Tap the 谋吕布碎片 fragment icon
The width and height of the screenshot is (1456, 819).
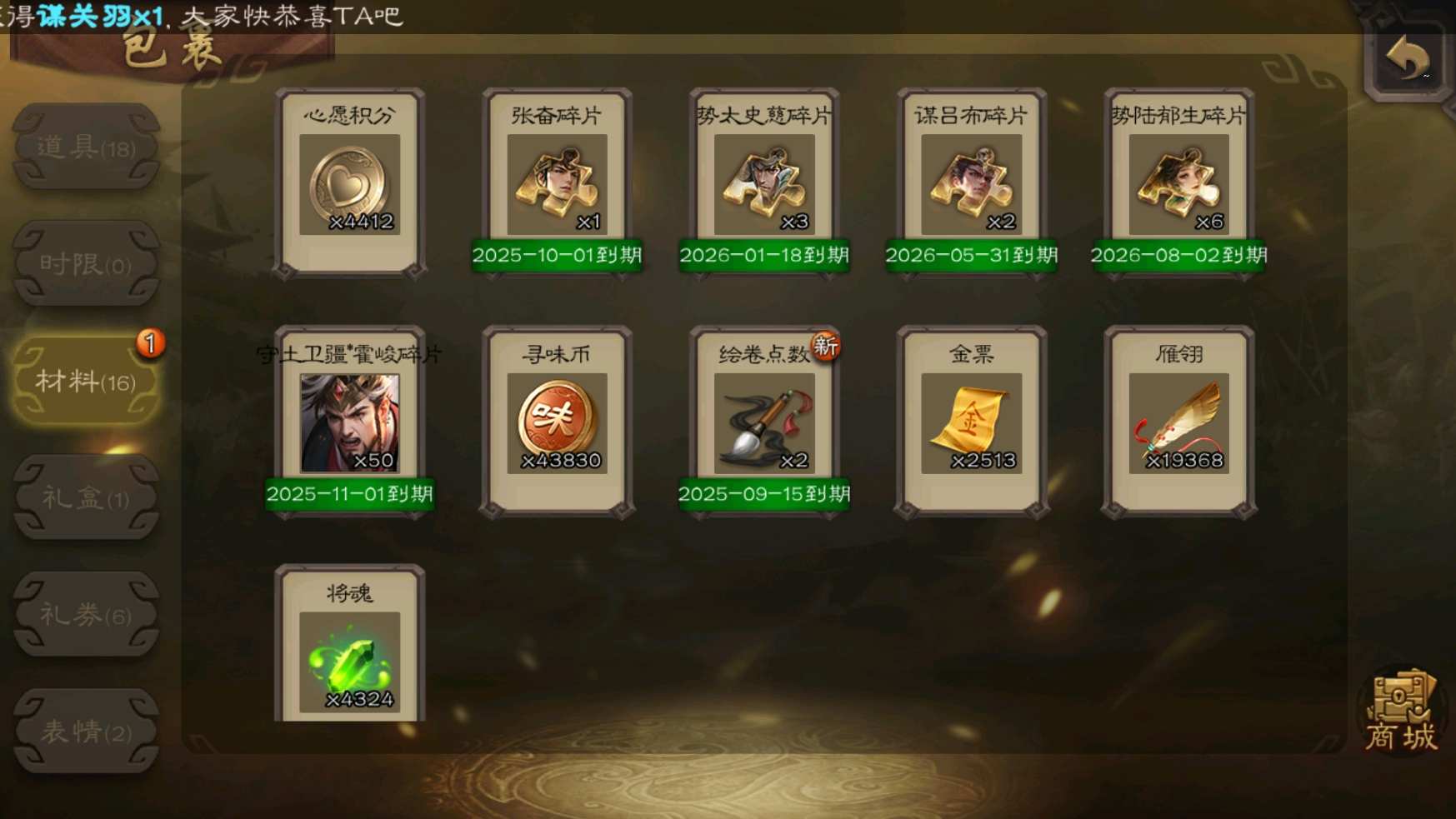point(971,184)
